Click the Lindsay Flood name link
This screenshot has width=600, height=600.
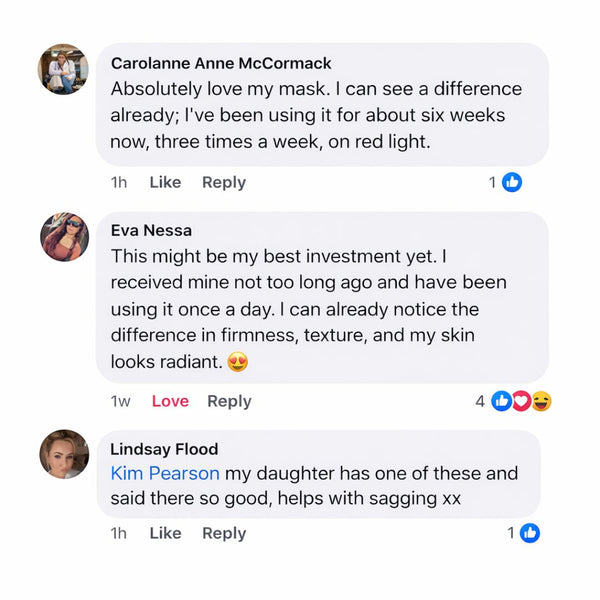coord(164,449)
